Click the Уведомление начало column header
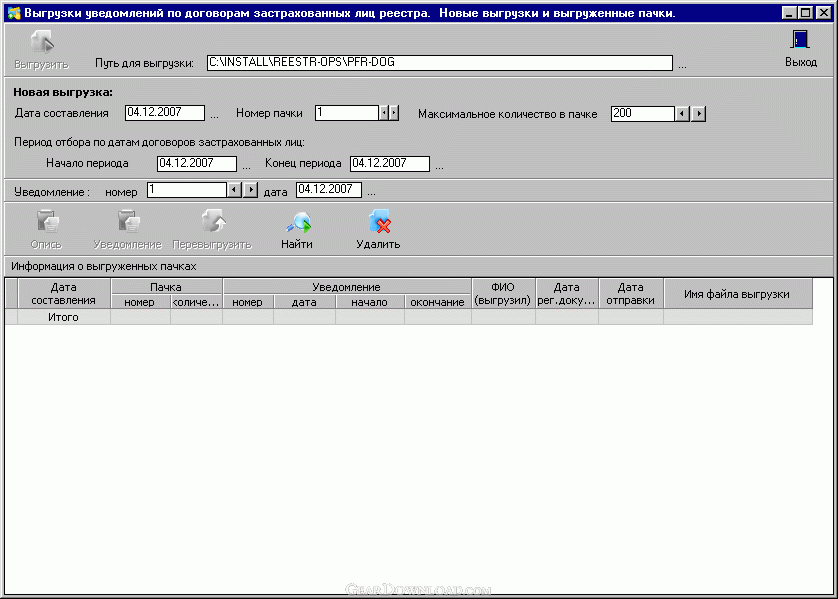 (369, 302)
